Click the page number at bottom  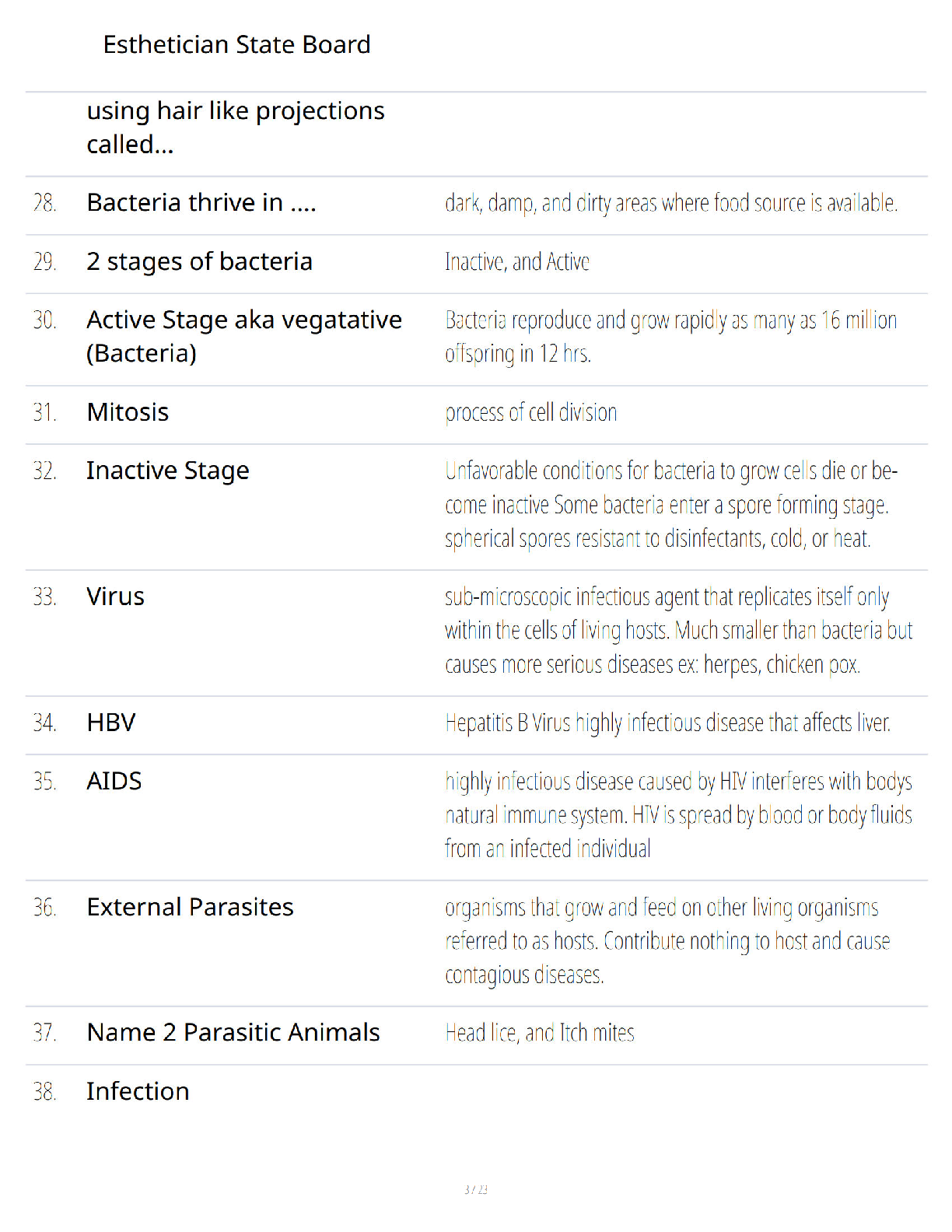476,1189
